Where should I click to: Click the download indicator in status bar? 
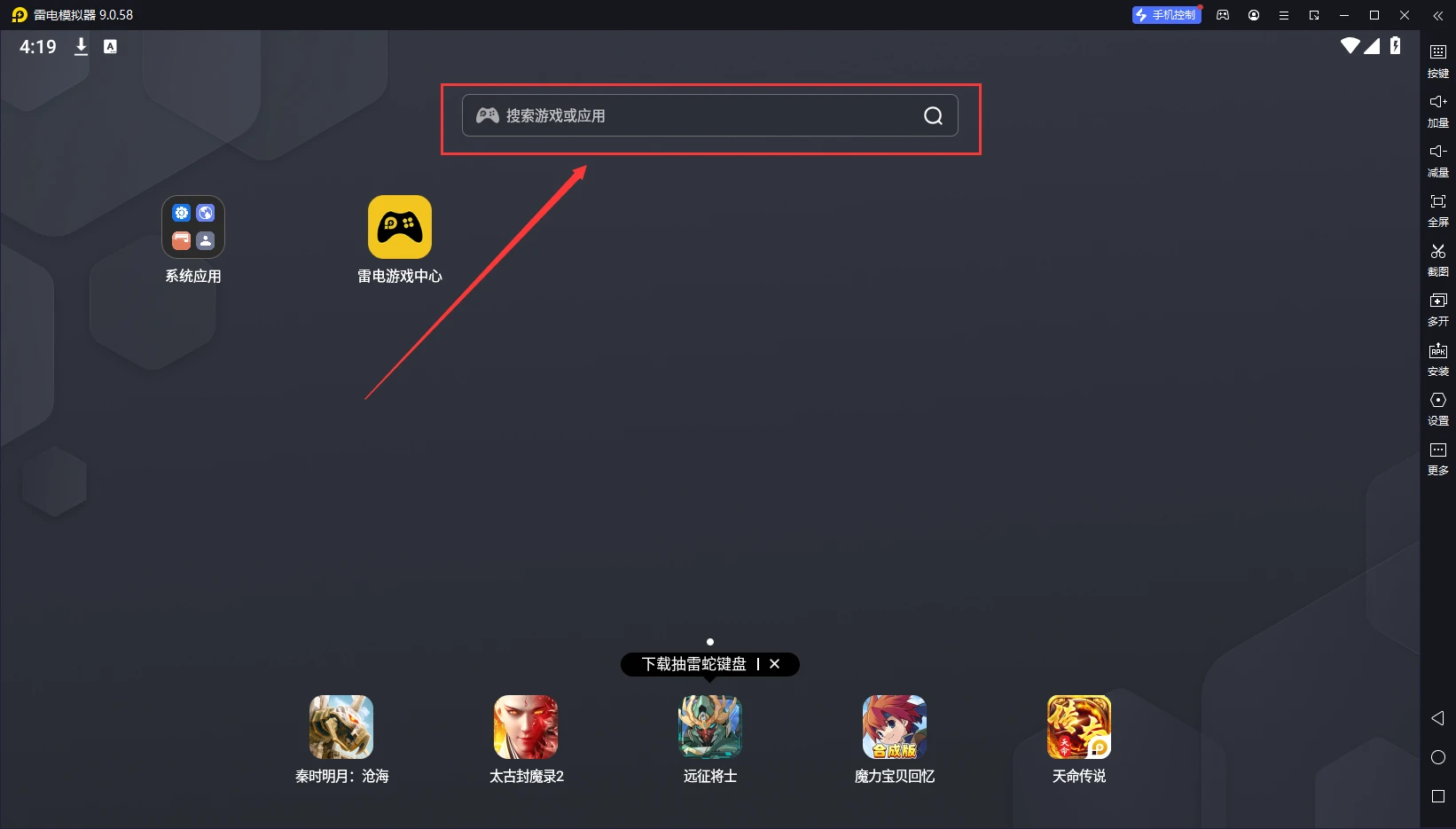[x=81, y=46]
